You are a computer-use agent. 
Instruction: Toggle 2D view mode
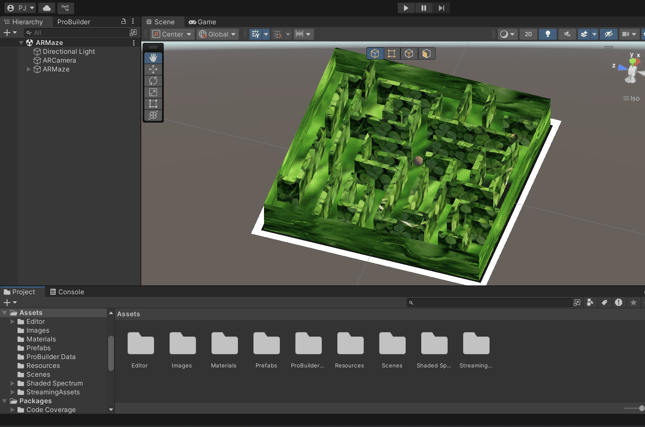pyautogui.click(x=528, y=34)
